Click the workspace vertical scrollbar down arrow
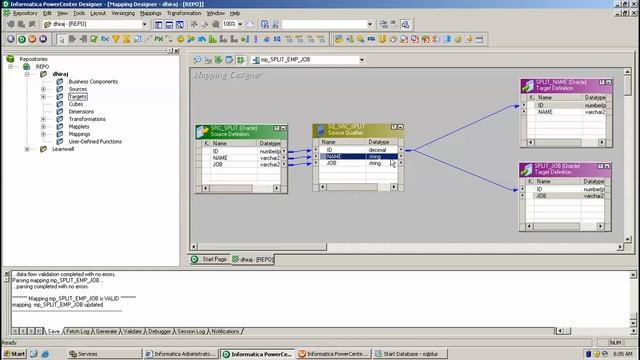The height and width of the screenshot is (360, 640). [x=628, y=240]
